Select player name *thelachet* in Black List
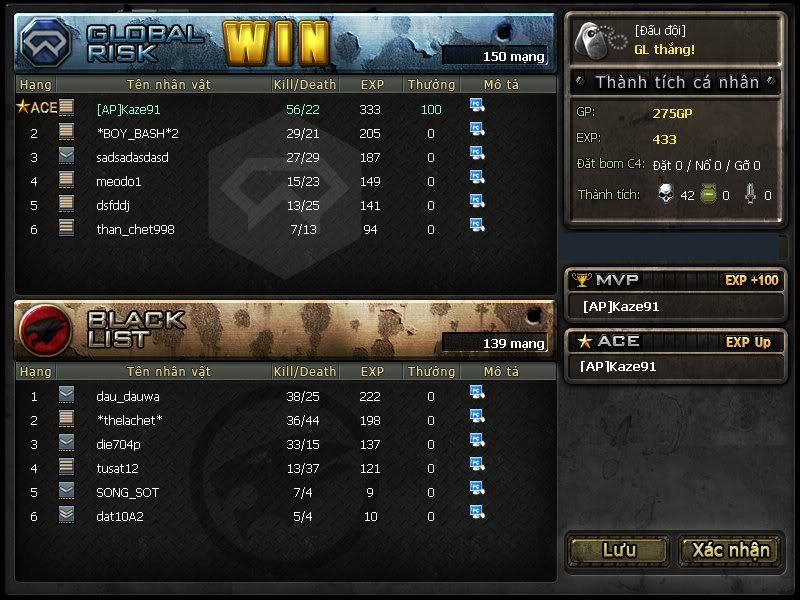 [130, 420]
